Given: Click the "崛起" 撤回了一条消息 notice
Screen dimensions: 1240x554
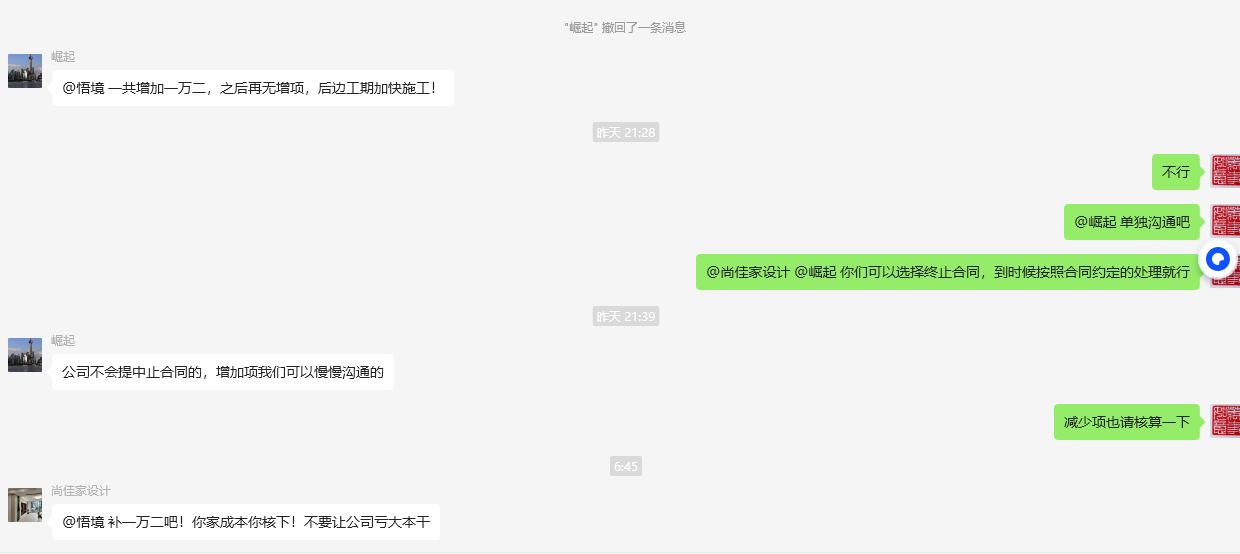Looking at the screenshot, I should pos(625,27).
